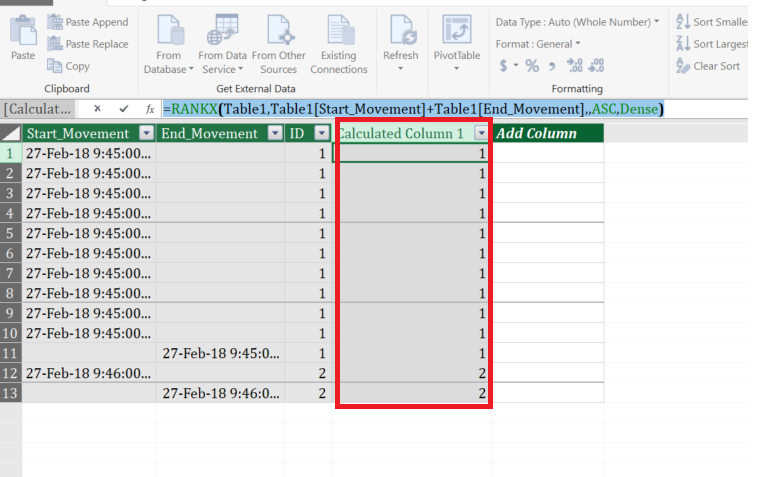This screenshot has width=757, height=477.
Task: Click into the RANKX formula bar
Action: pos(454,109)
